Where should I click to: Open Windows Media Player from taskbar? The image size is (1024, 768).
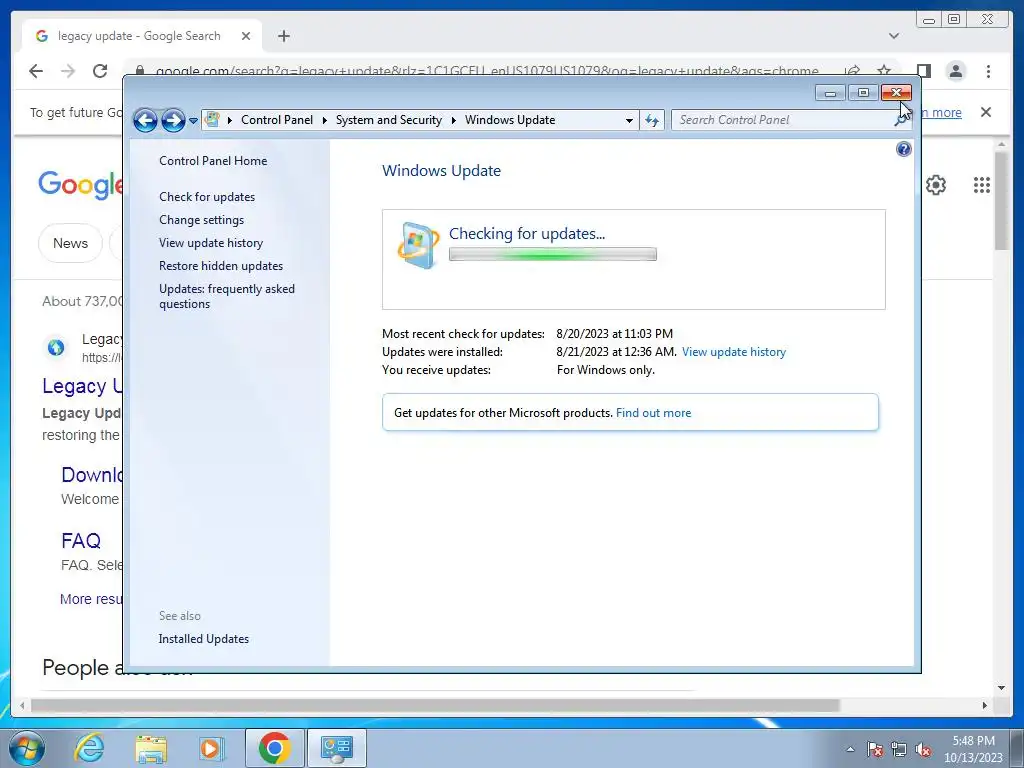[211, 748]
